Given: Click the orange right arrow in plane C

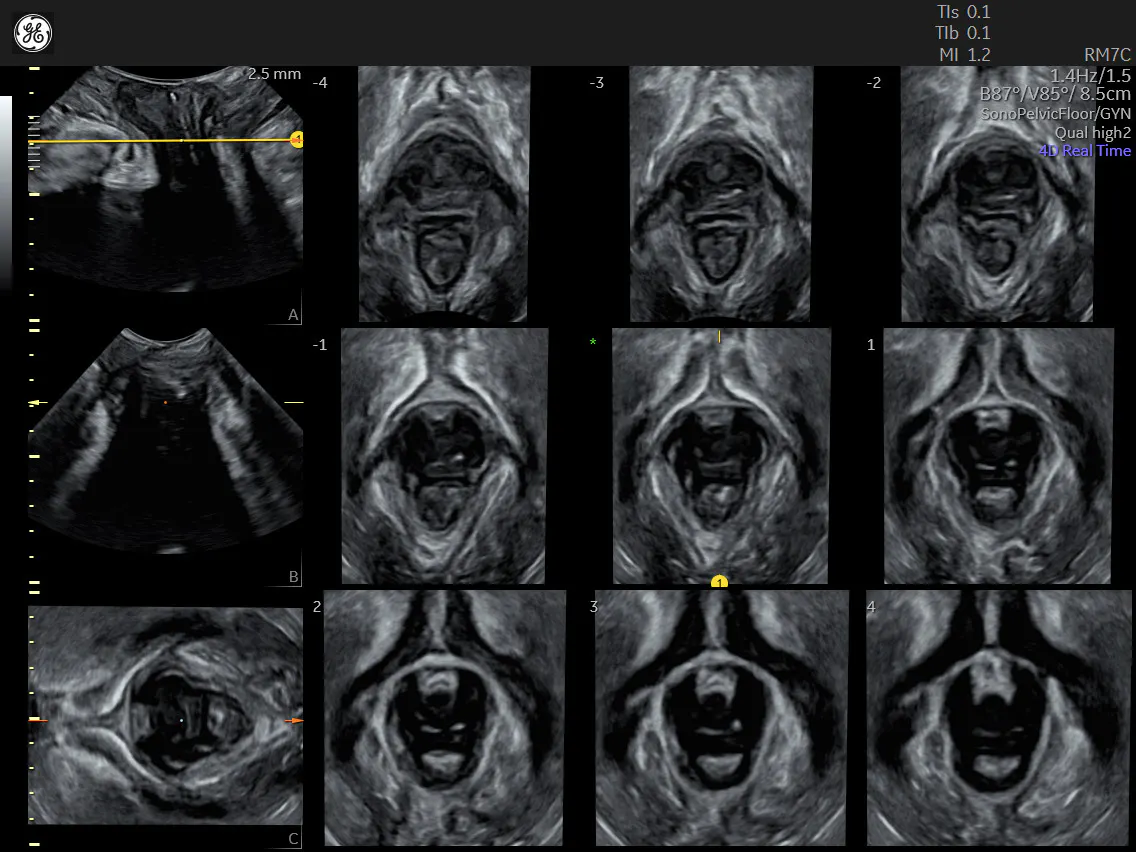Looking at the screenshot, I should (x=293, y=720).
